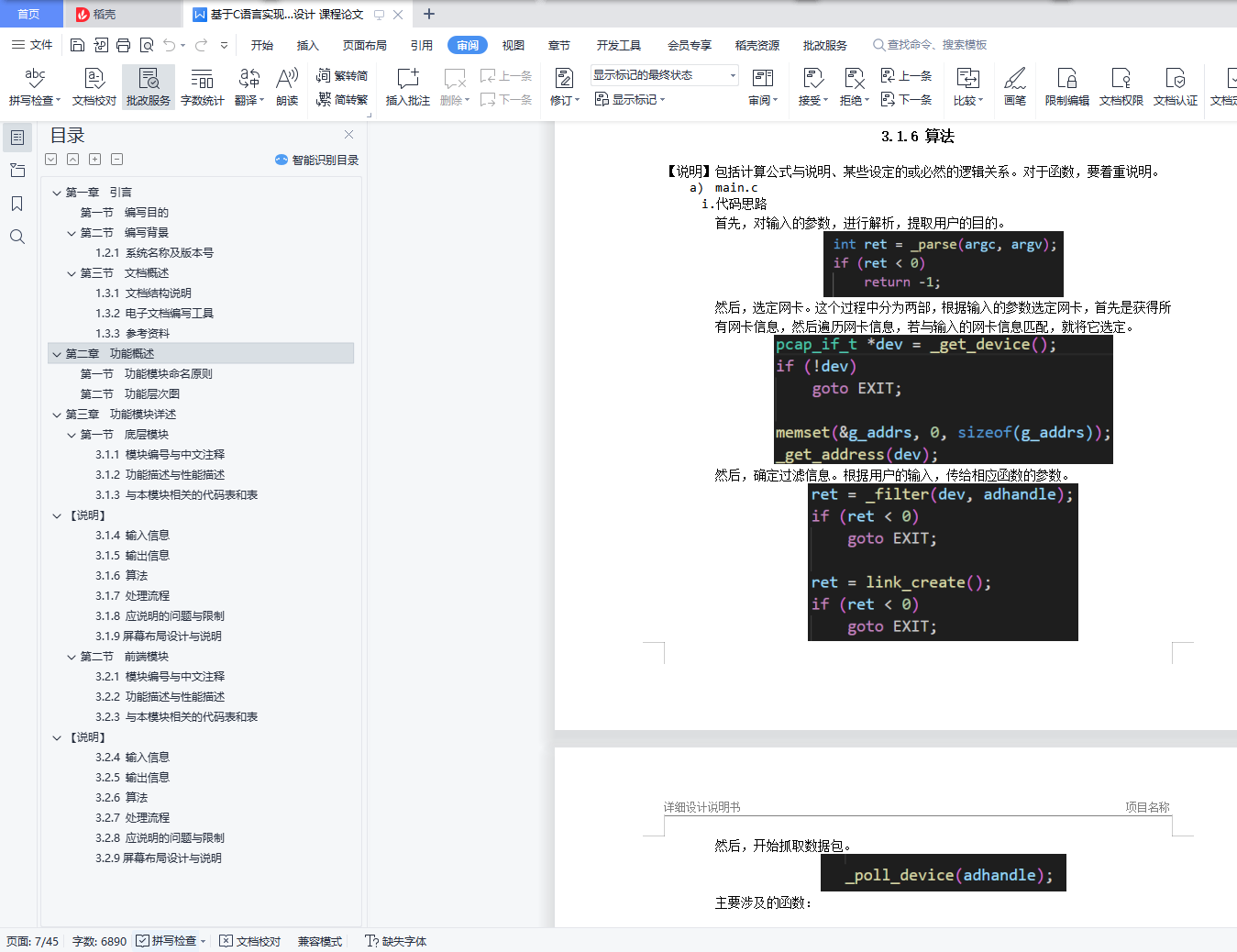The height and width of the screenshot is (952, 1237).
Task: Open the chapter navigation icon in left sidebar
Action: (17, 171)
